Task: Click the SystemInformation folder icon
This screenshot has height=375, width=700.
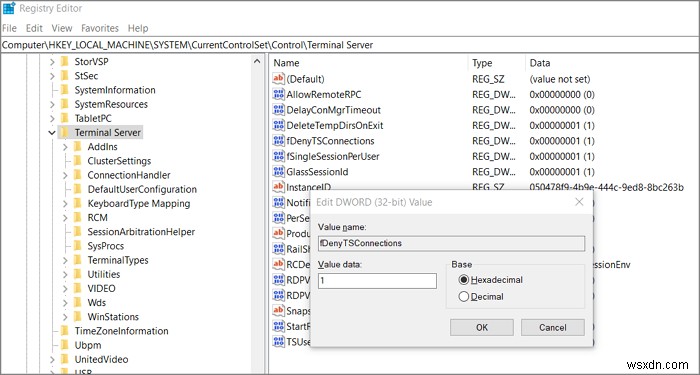Action: pos(65,90)
